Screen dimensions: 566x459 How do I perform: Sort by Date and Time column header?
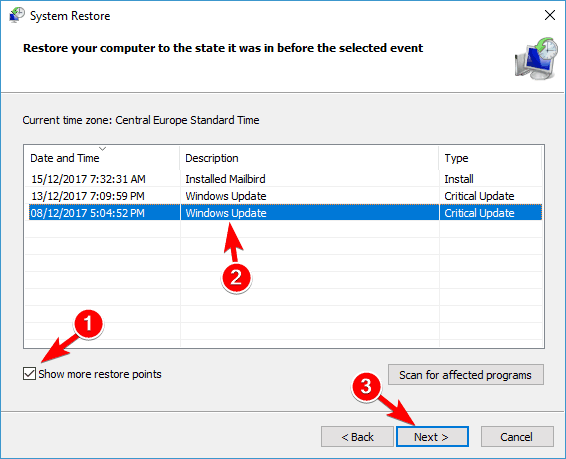click(x=102, y=158)
